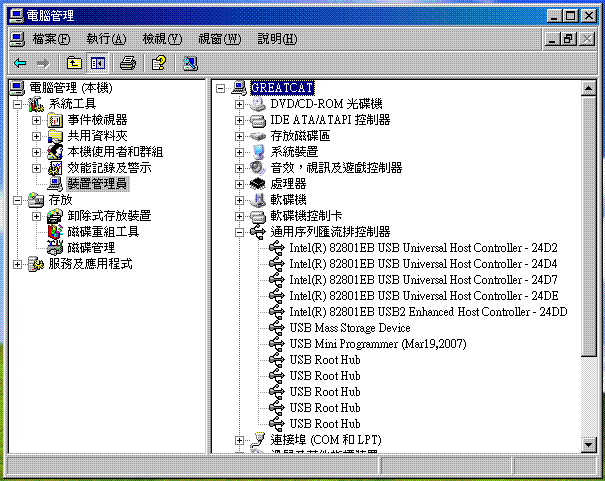Viewport: 605px width, 481px height.
Task: Expand the DVD/CD-ROM 光碟機 node
Action: (x=239, y=104)
